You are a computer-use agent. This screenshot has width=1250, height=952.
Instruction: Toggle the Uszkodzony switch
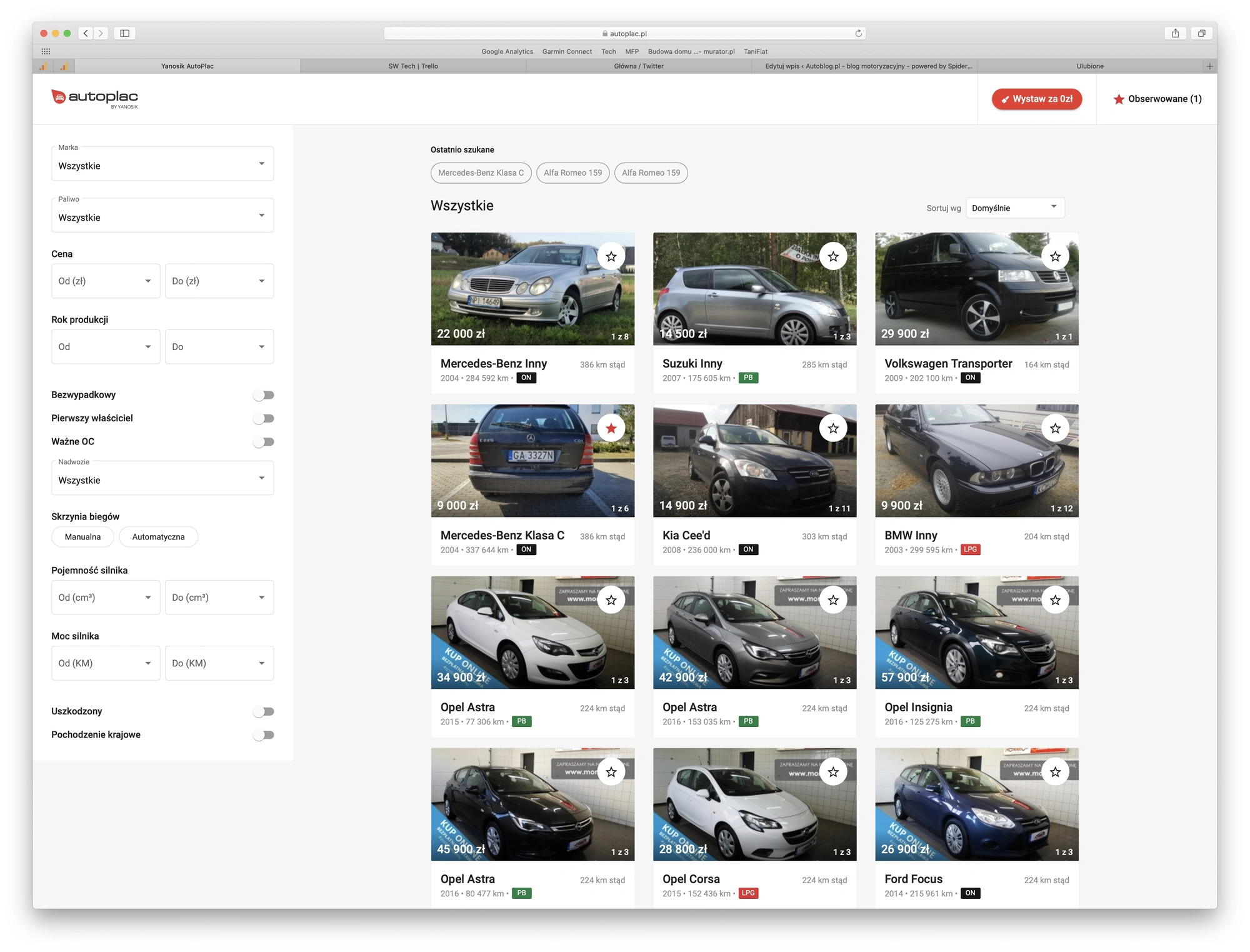coord(264,711)
